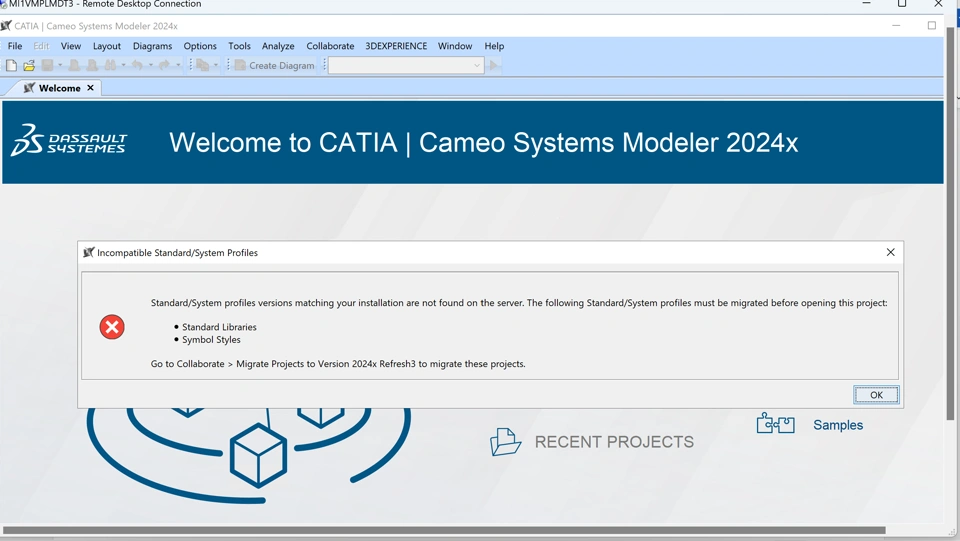960x541 pixels.
Task: Click the Recent Projects folder icon
Action: [505, 441]
